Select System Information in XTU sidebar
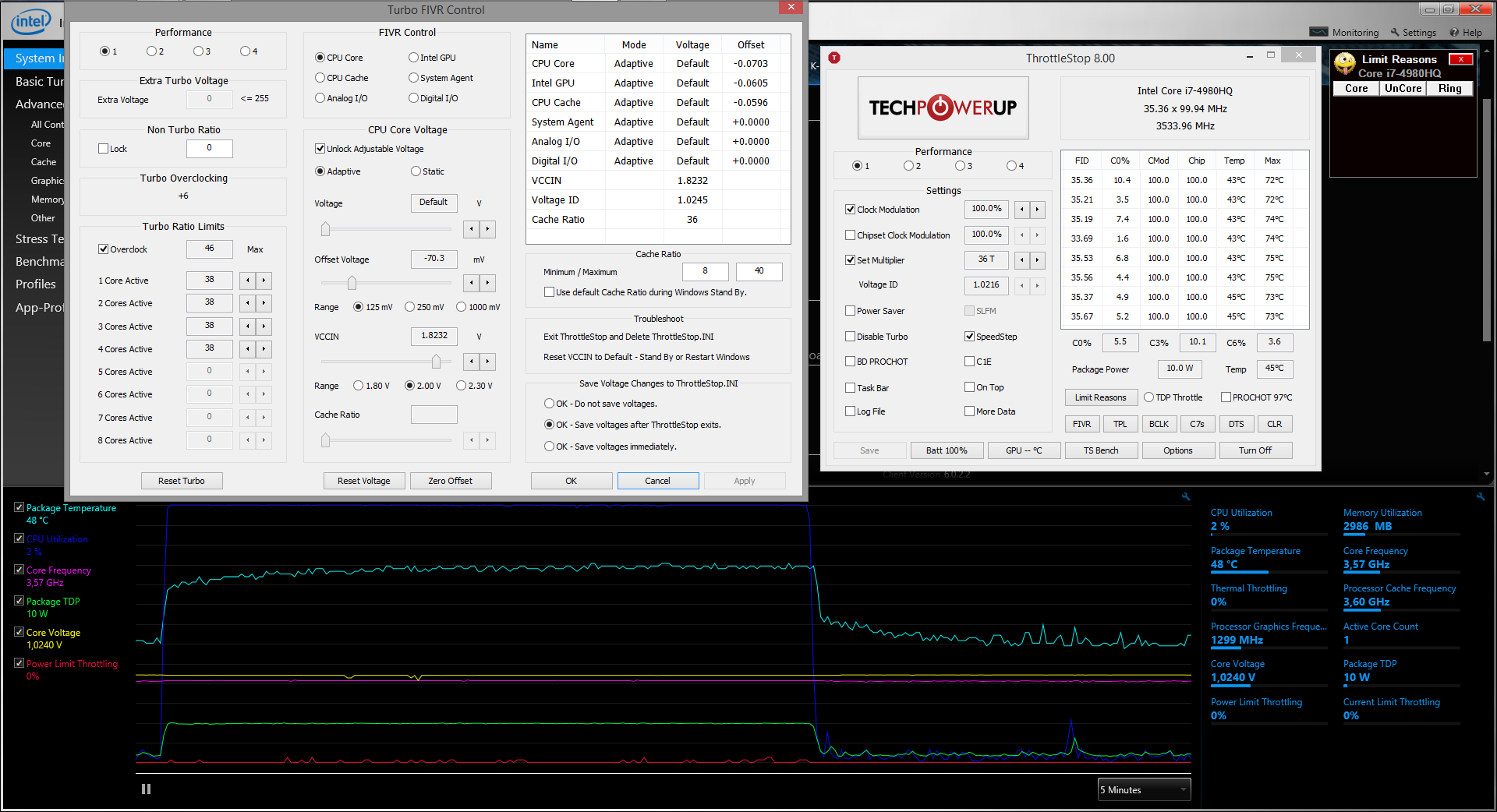Screen dimensions: 1497x812 (x=35, y=58)
